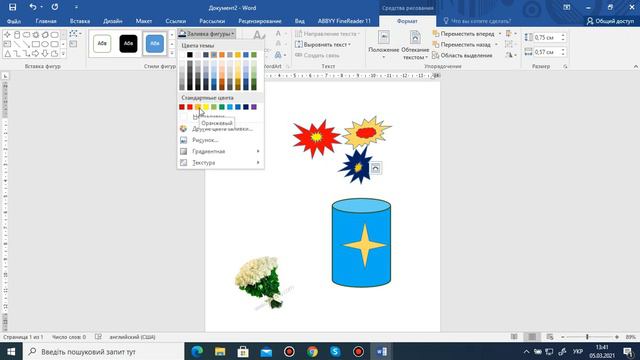Click the Edit Shape icon beside shapes gallery
Viewport: 640px width, 360px height.
coord(76,33)
